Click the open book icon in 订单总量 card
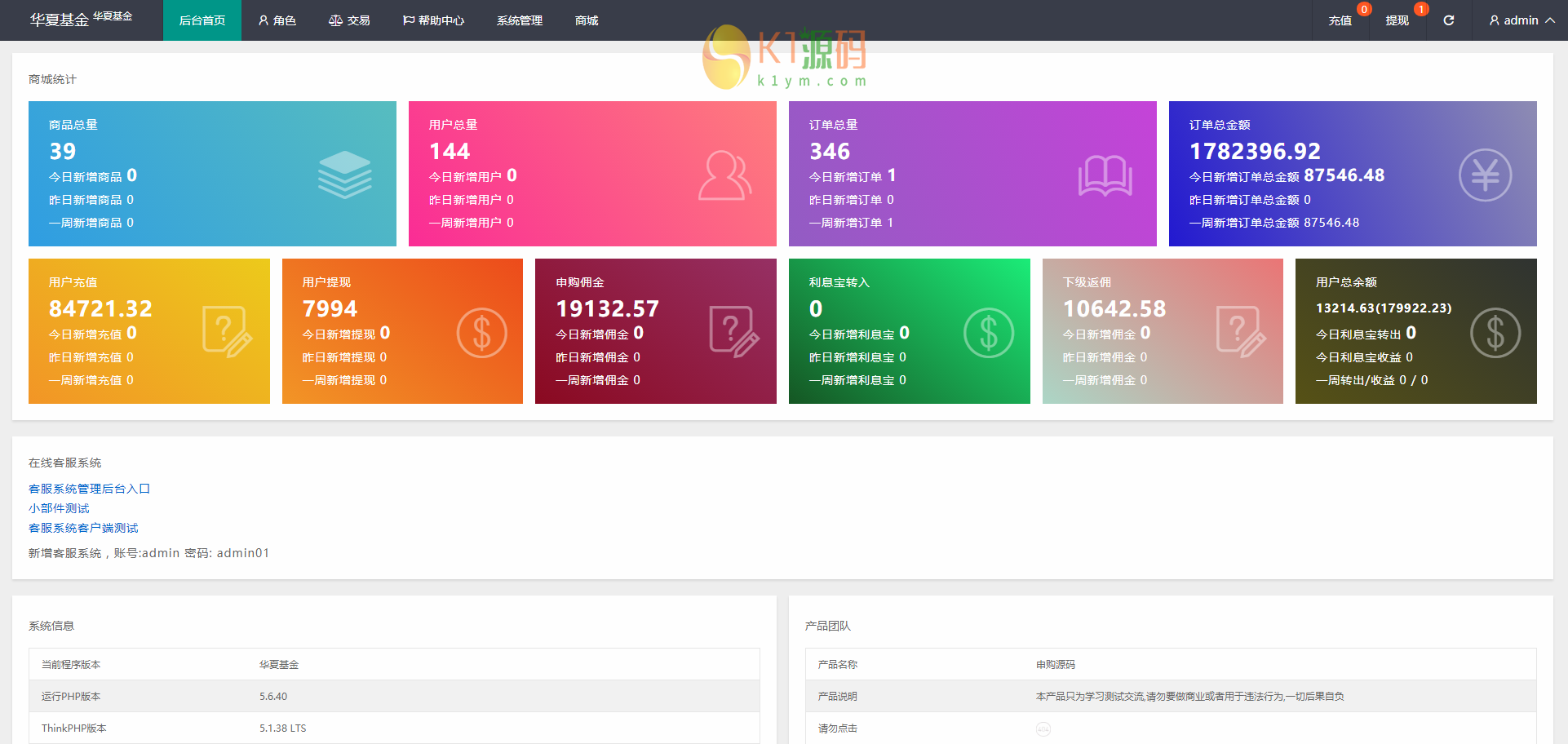 pos(1105,175)
